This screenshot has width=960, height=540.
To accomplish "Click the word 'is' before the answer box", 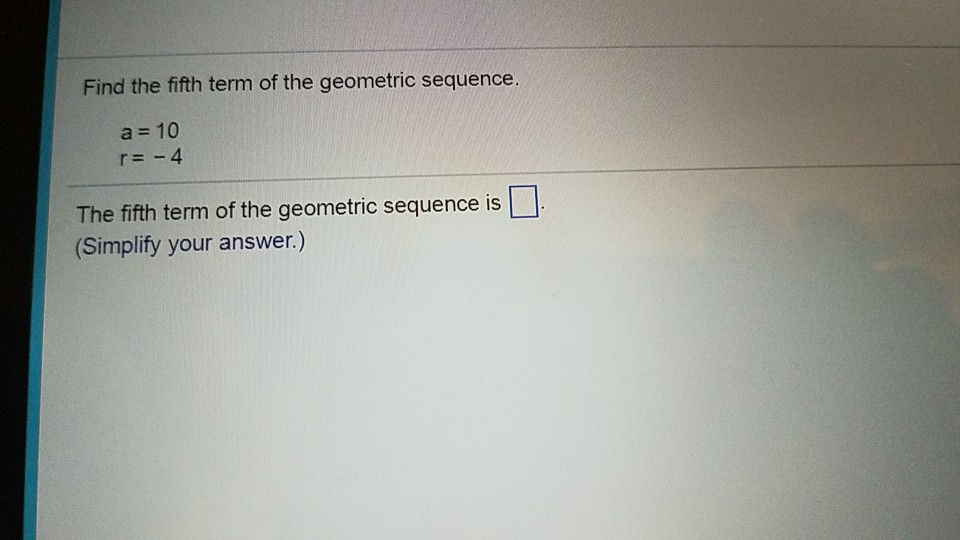I will click(493, 203).
